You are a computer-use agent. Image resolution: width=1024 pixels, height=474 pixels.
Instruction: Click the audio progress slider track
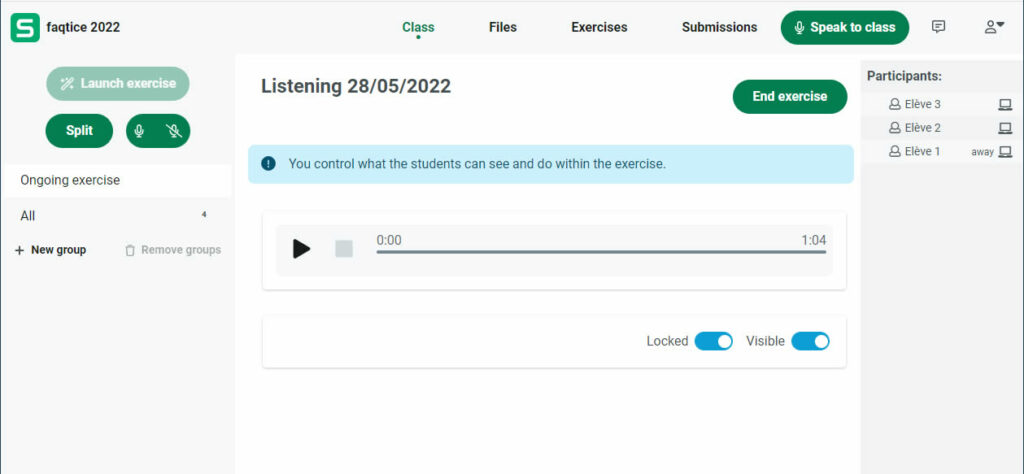[600, 252]
